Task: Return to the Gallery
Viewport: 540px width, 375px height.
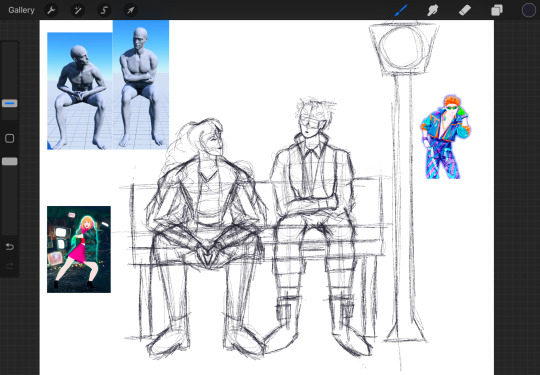Action: [21, 10]
